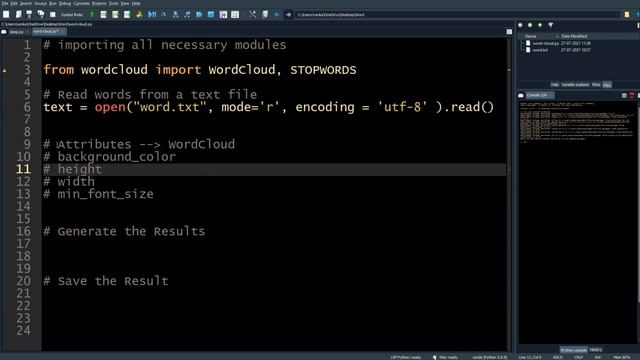Screen dimensions: 640x360
Task: Open the editor browse tabs icon left of temp.py
Action: [4, 31]
